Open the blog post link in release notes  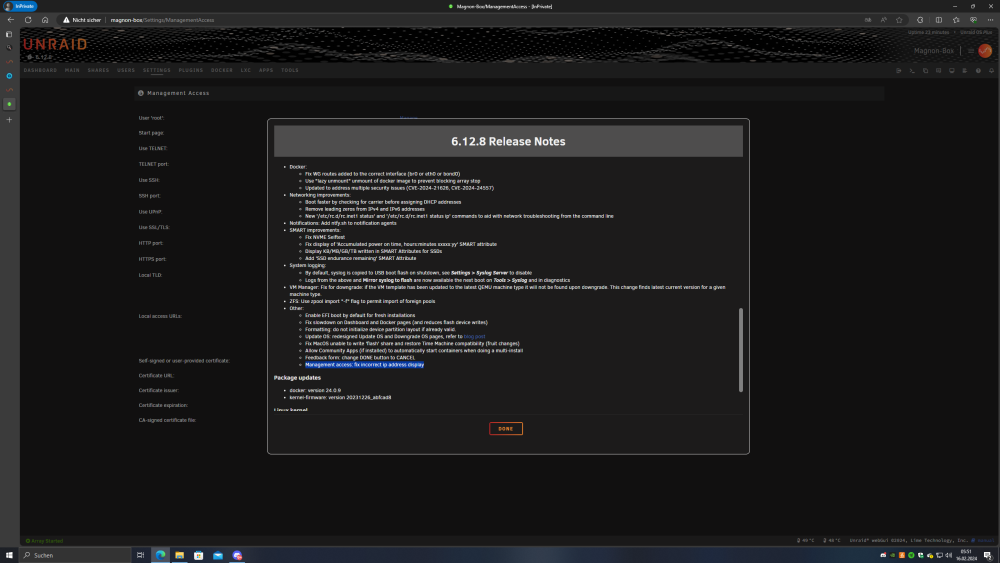pyautogui.click(x=474, y=337)
